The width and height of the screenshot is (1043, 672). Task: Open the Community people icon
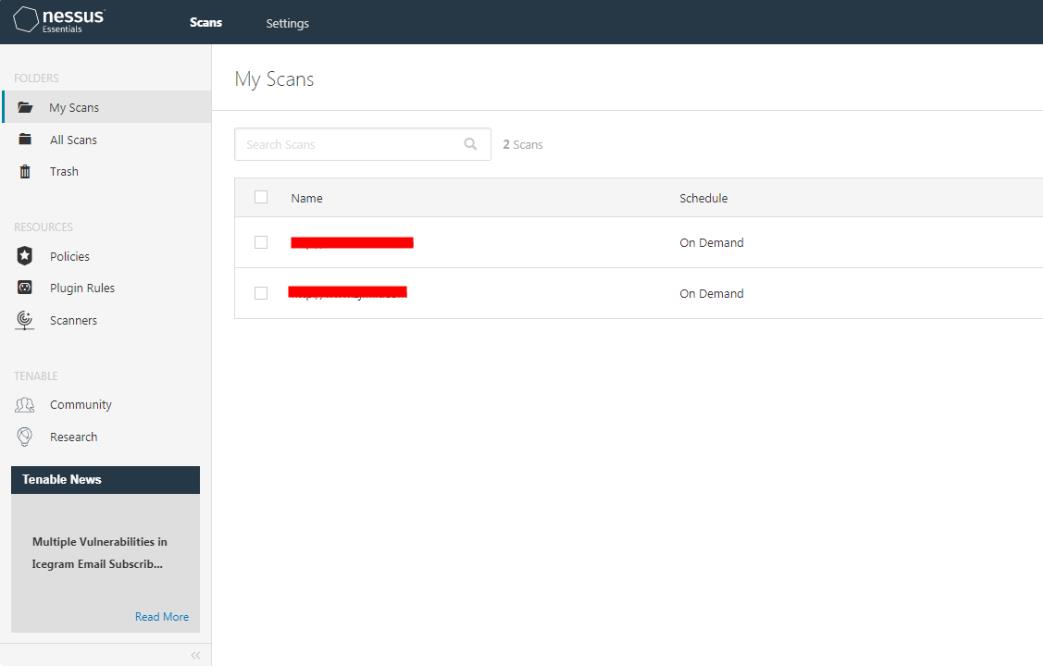tap(25, 405)
